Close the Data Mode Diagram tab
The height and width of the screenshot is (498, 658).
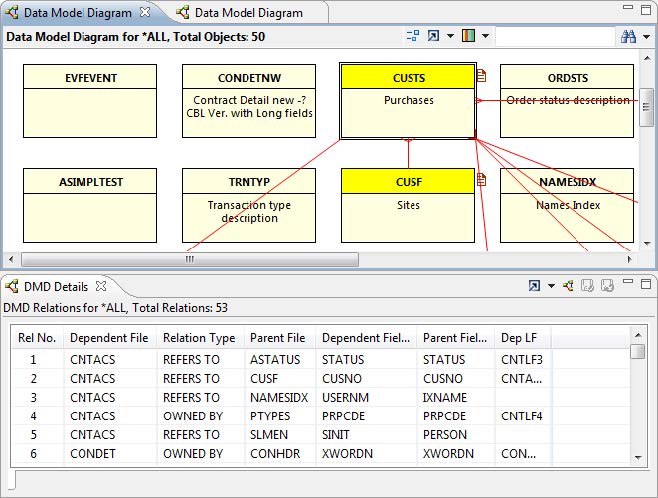[145, 12]
